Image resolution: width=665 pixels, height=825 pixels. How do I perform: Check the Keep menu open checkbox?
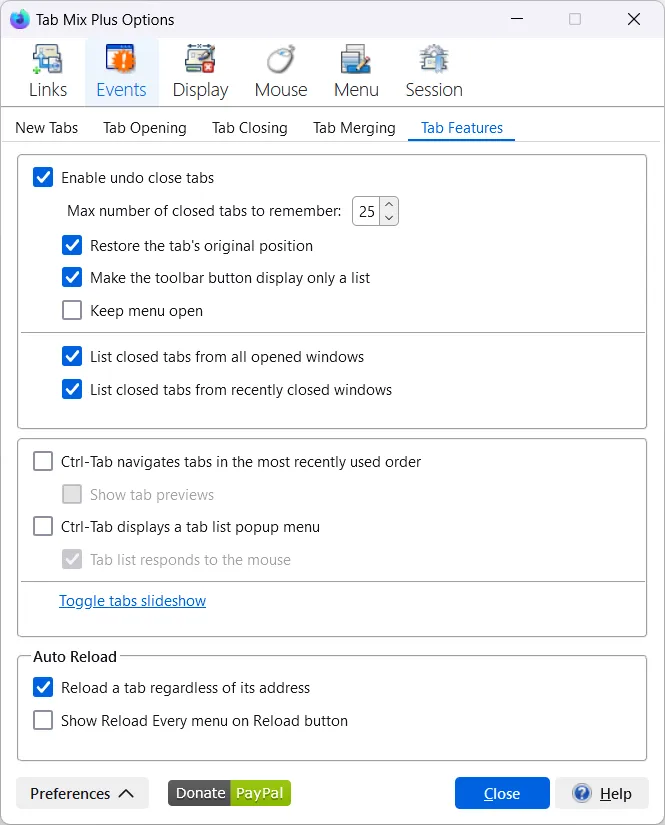(72, 311)
